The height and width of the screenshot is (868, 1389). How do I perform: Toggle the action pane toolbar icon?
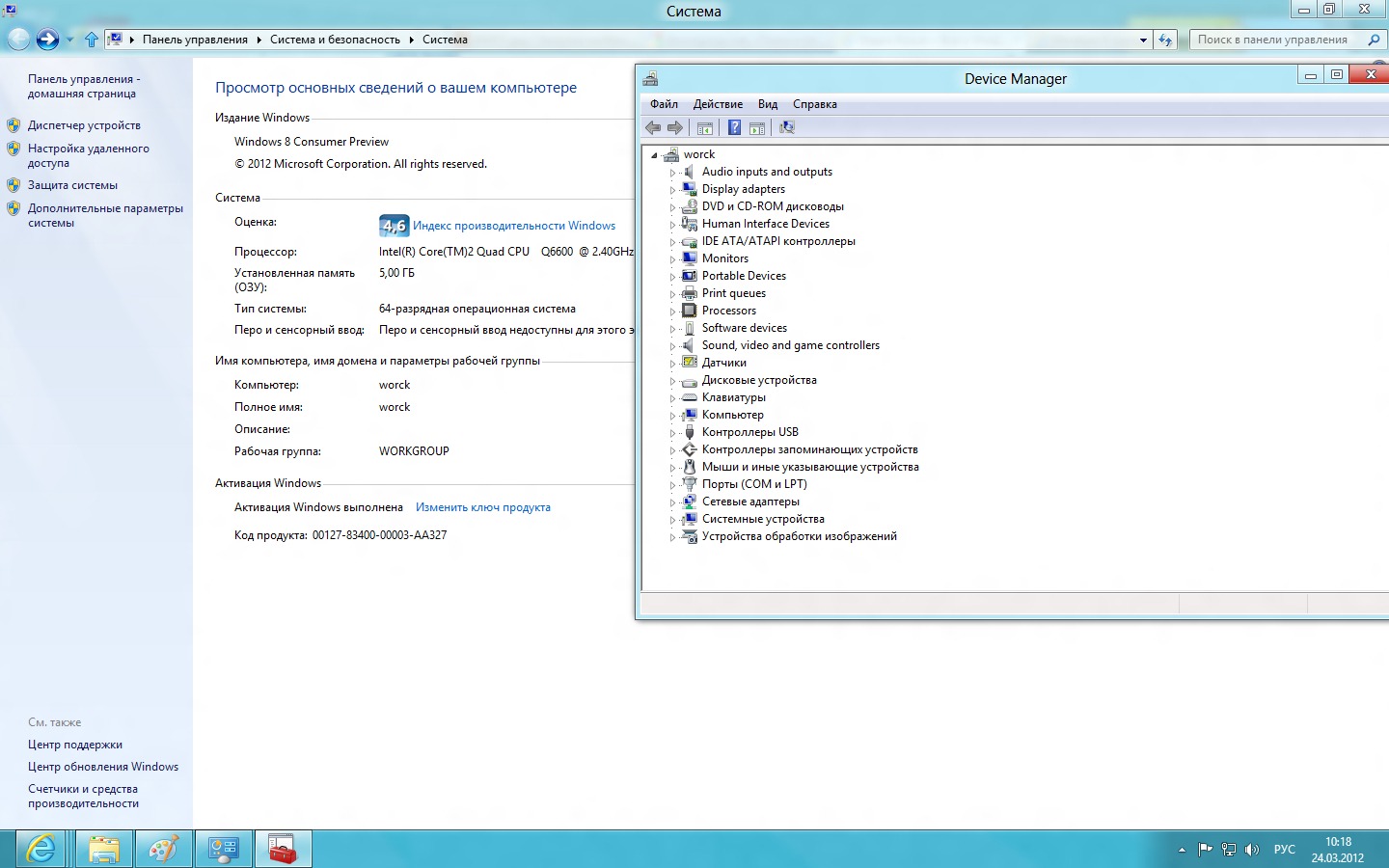(x=757, y=127)
